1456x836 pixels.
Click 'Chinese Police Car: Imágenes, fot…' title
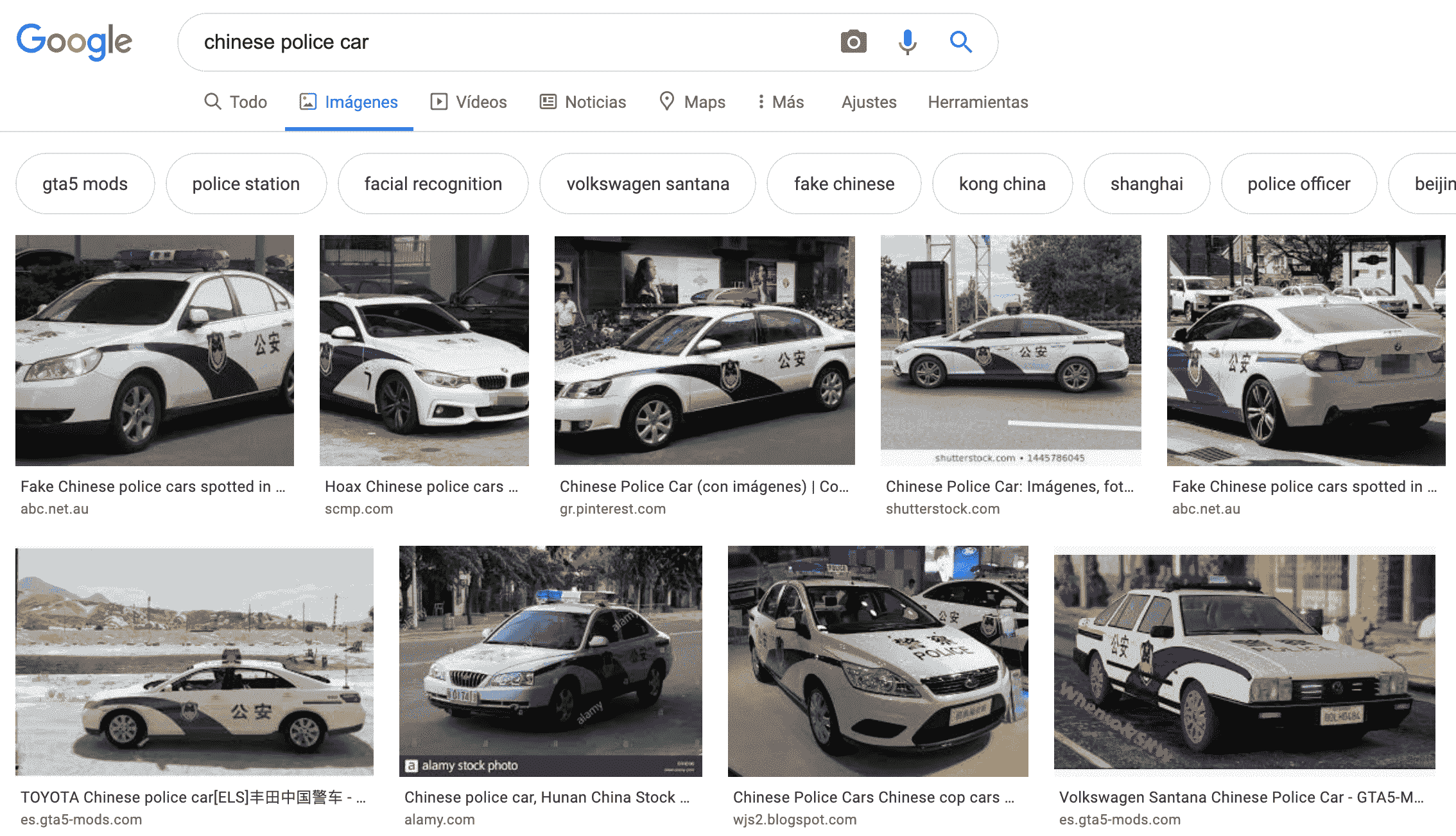pyautogui.click(x=1010, y=487)
